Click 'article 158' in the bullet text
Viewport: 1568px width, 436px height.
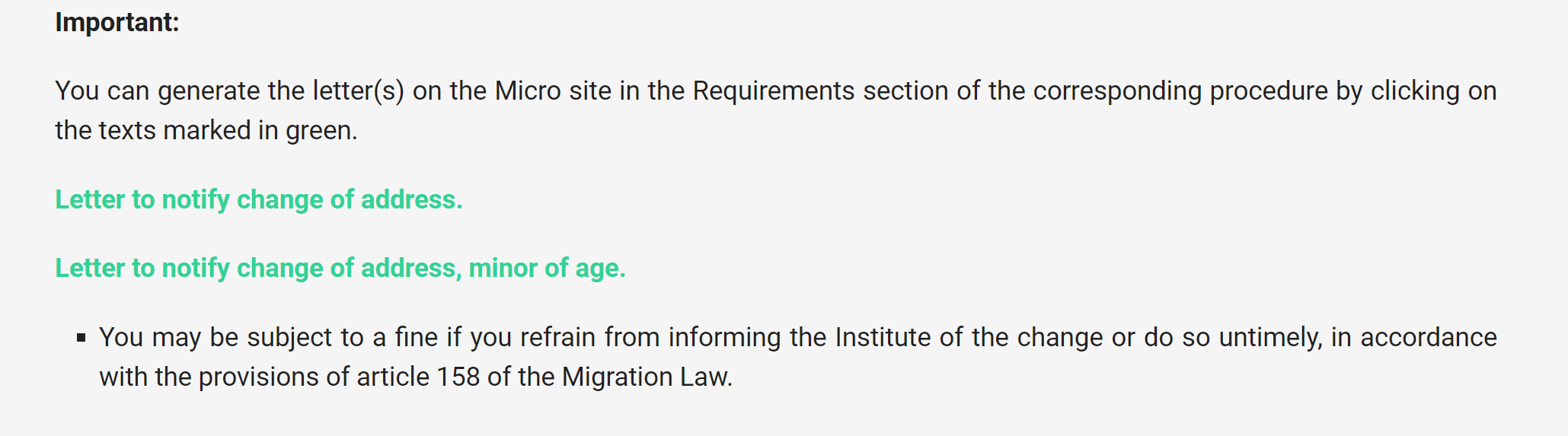tap(418, 377)
